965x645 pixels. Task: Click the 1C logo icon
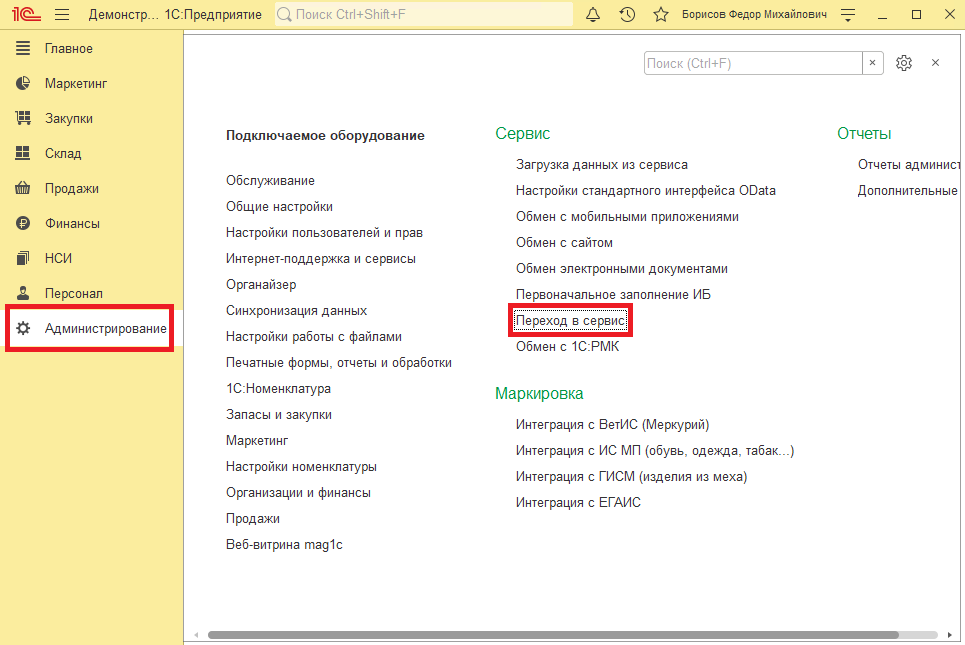coord(26,14)
